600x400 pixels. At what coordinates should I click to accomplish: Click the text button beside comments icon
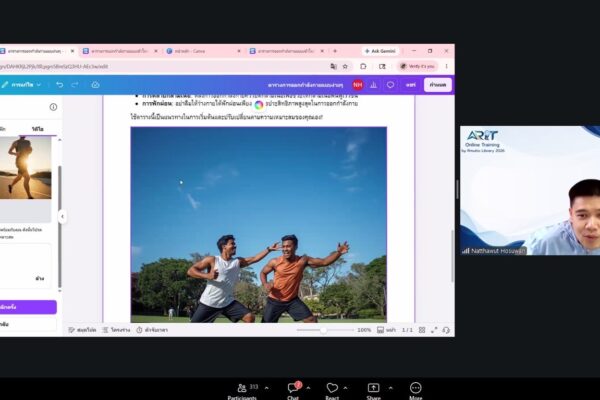click(411, 85)
